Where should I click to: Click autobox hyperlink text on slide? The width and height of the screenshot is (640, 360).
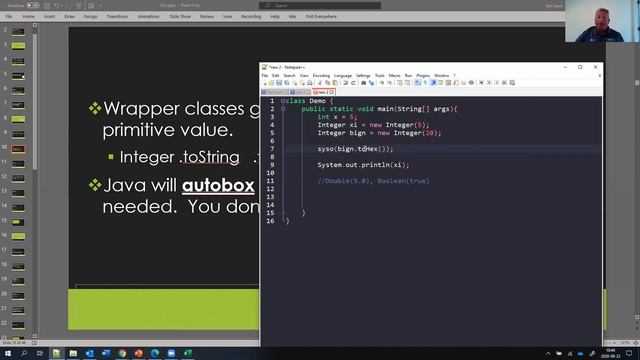point(218,186)
